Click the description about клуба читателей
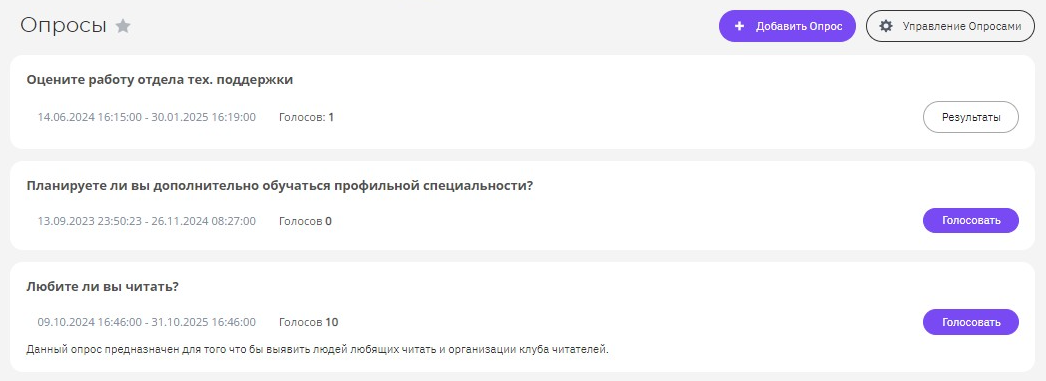 (x=318, y=350)
